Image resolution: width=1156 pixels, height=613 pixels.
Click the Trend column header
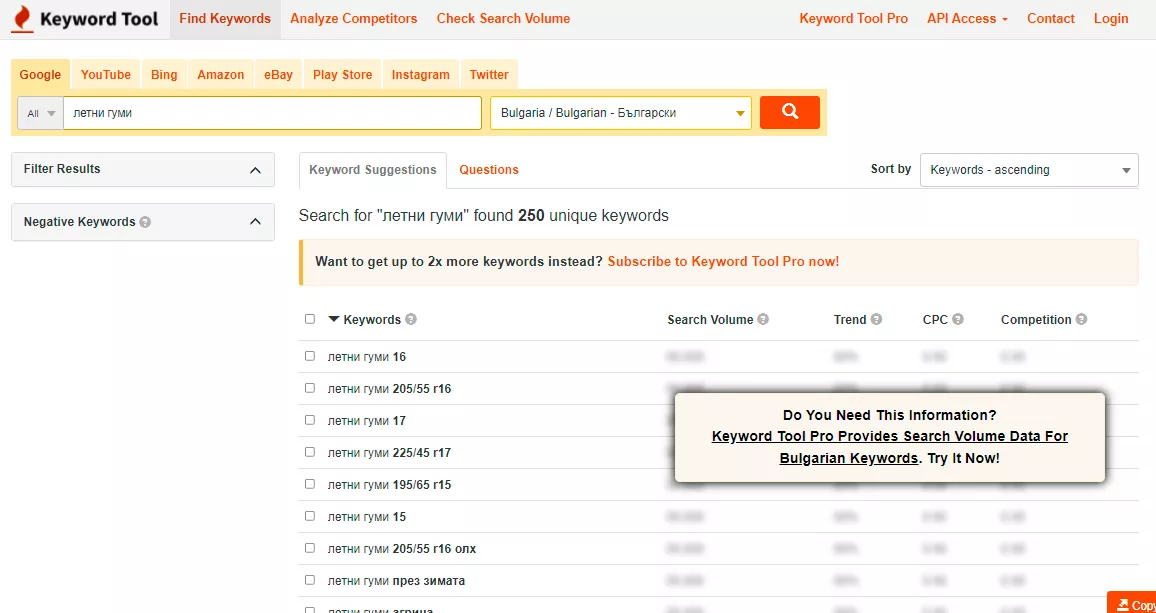850,319
